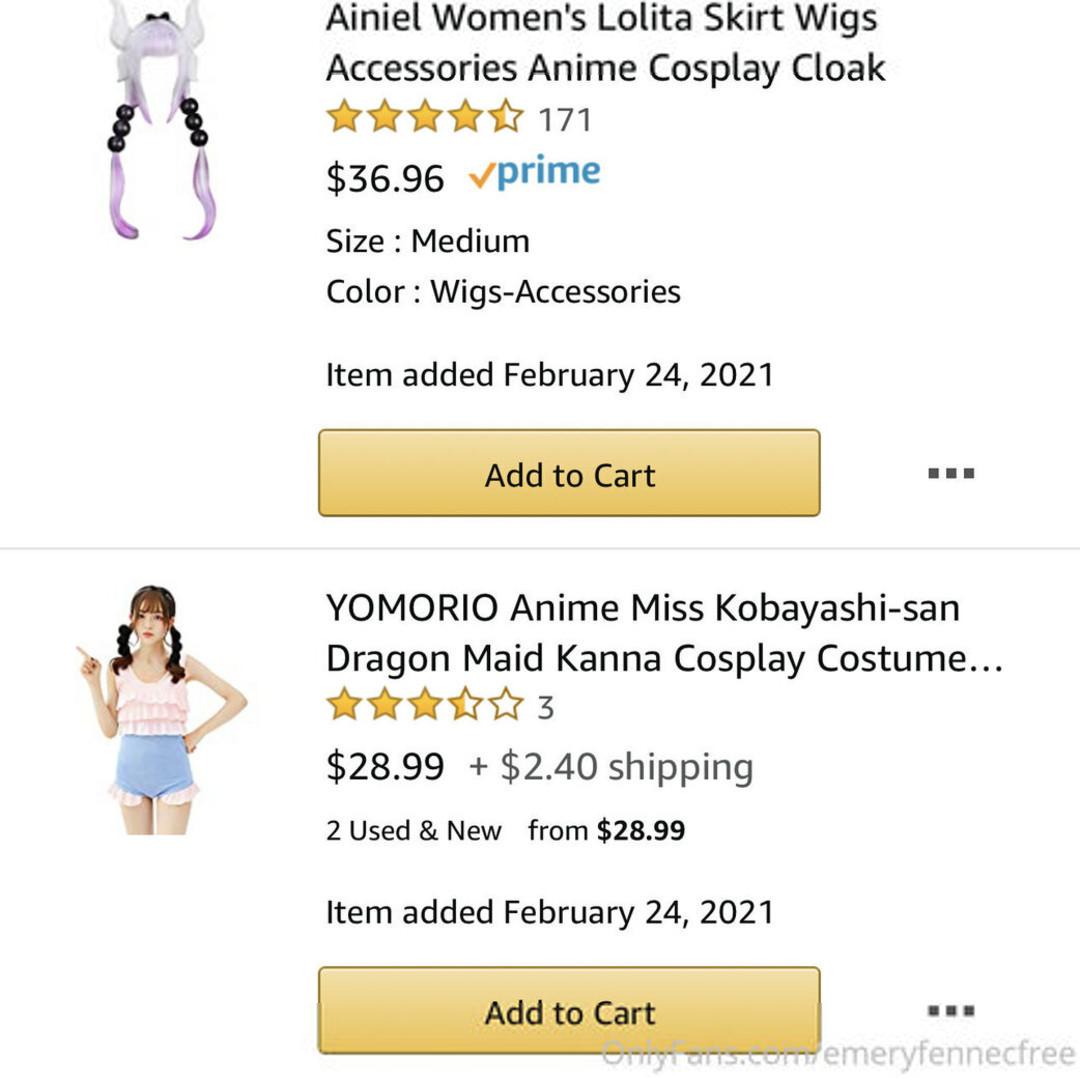Click the Prime badge icon

535,174
